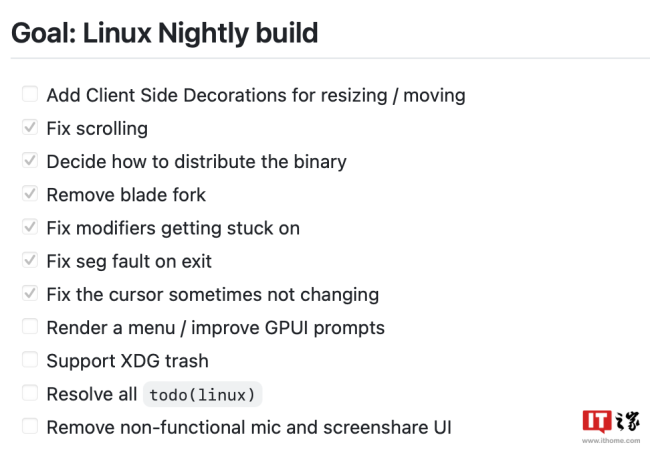
Task: Toggle the Remove blade fork checkbox
Action: click(29, 194)
